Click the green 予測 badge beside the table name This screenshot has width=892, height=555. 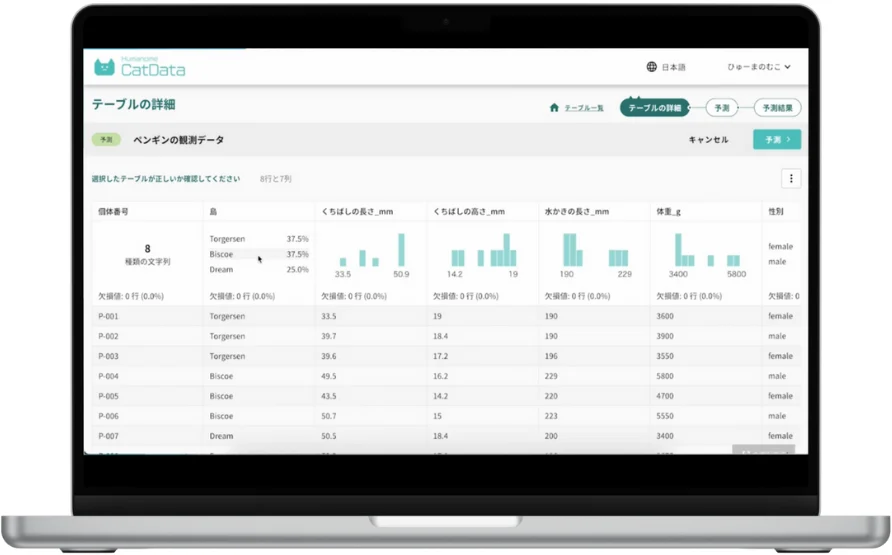pyautogui.click(x=107, y=140)
